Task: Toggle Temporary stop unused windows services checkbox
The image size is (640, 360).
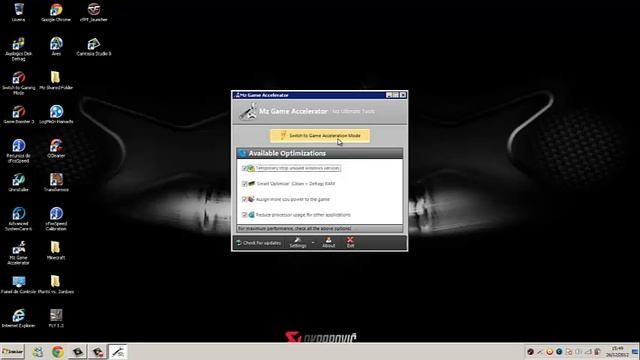Action: (244, 168)
